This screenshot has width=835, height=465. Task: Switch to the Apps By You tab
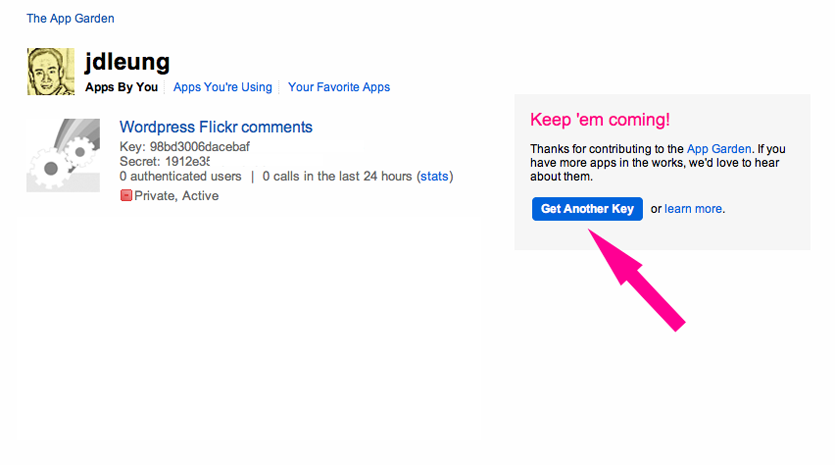(121, 87)
